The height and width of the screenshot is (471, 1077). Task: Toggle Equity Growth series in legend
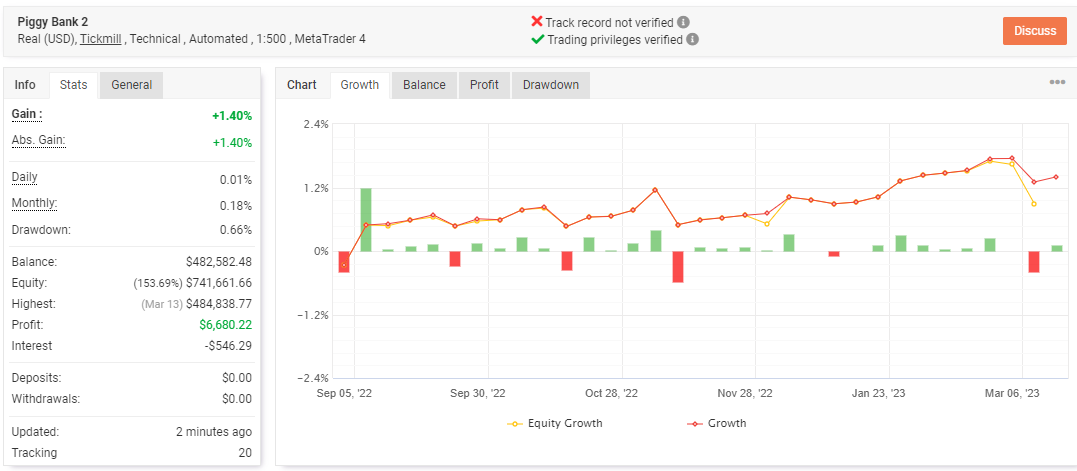point(554,423)
